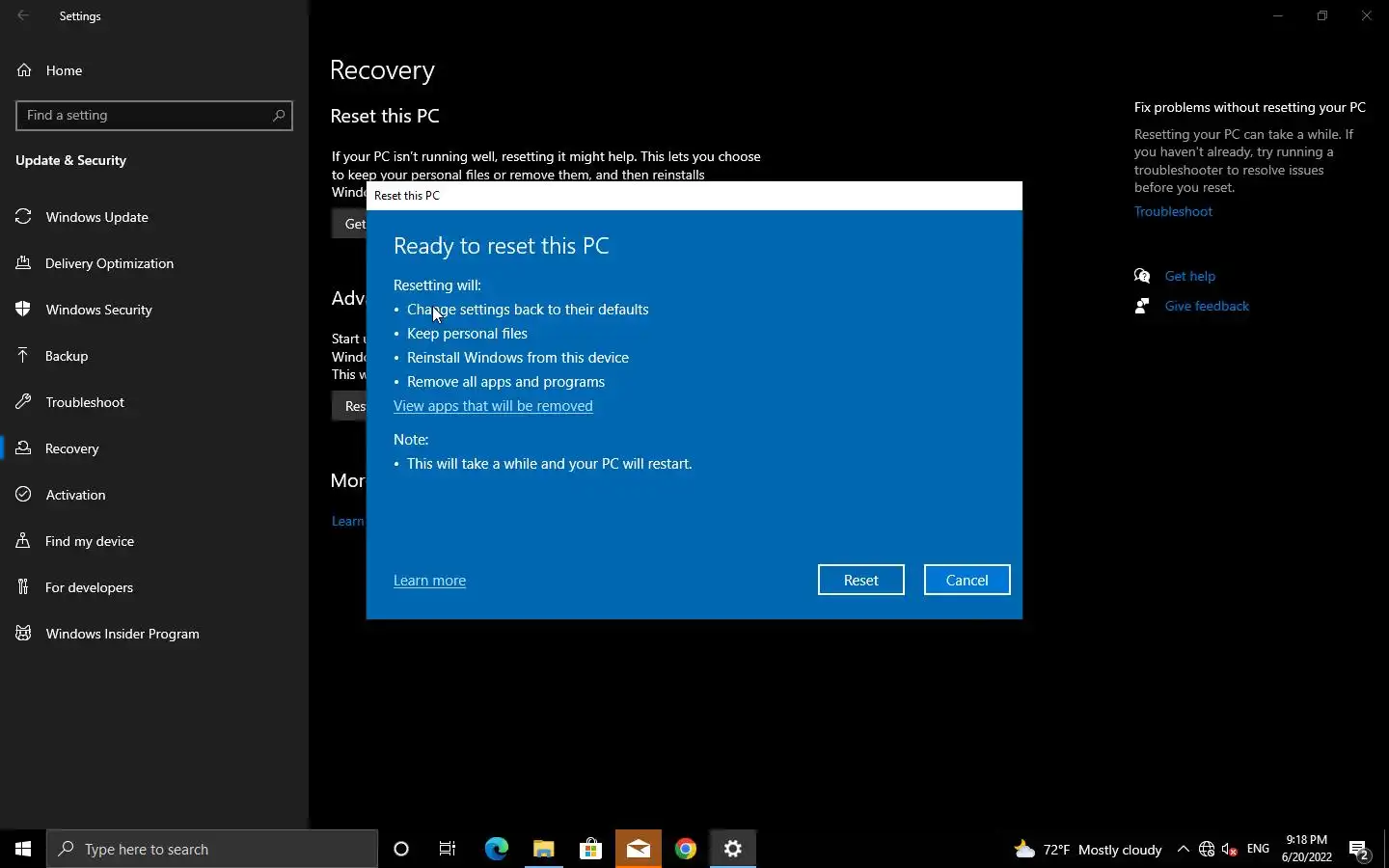This screenshot has width=1389, height=868.
Task: Click 'Reinstall Windows from this device' text
Action: point(518,358)
